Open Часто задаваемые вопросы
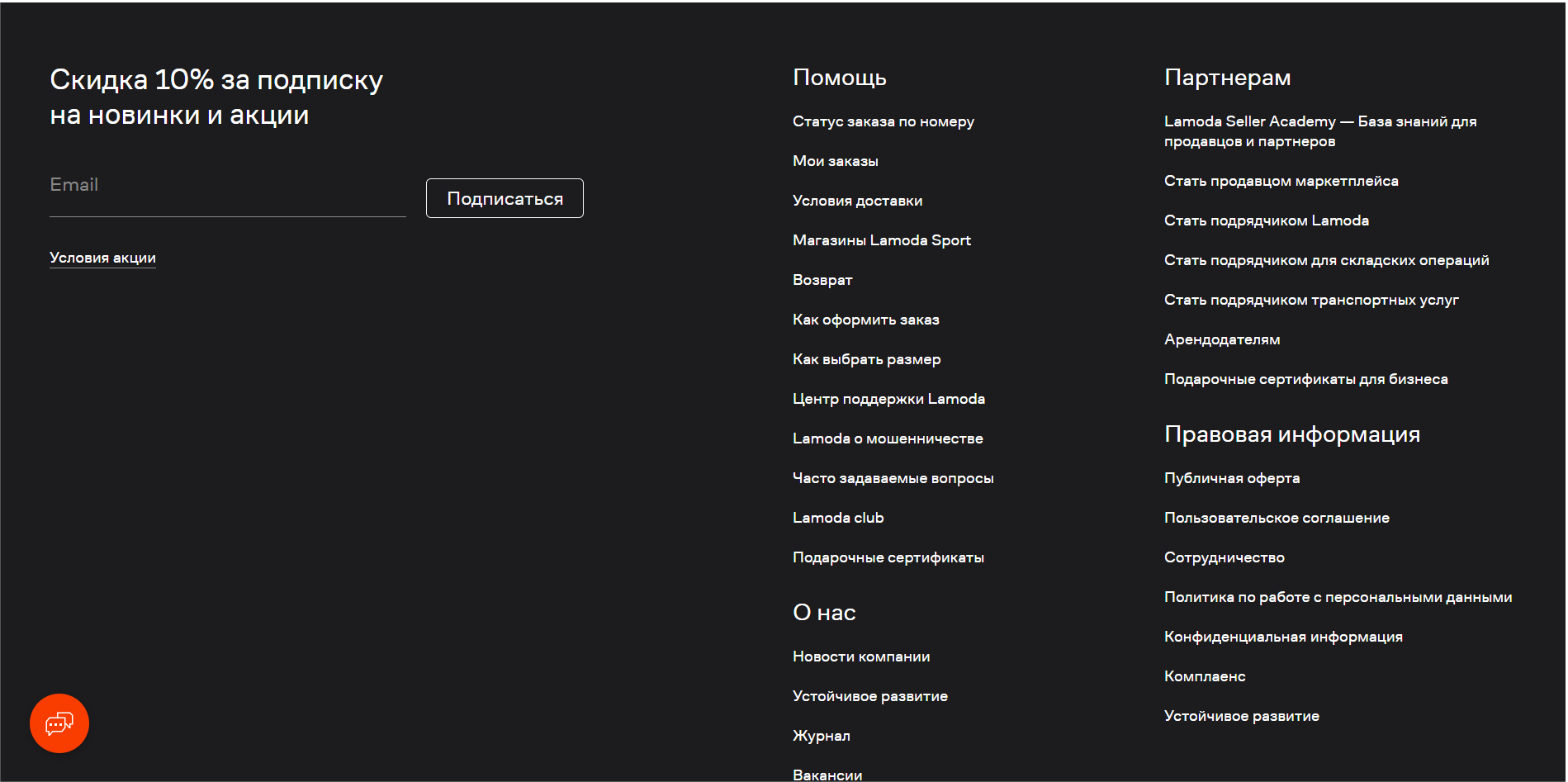 click(893, 478)
